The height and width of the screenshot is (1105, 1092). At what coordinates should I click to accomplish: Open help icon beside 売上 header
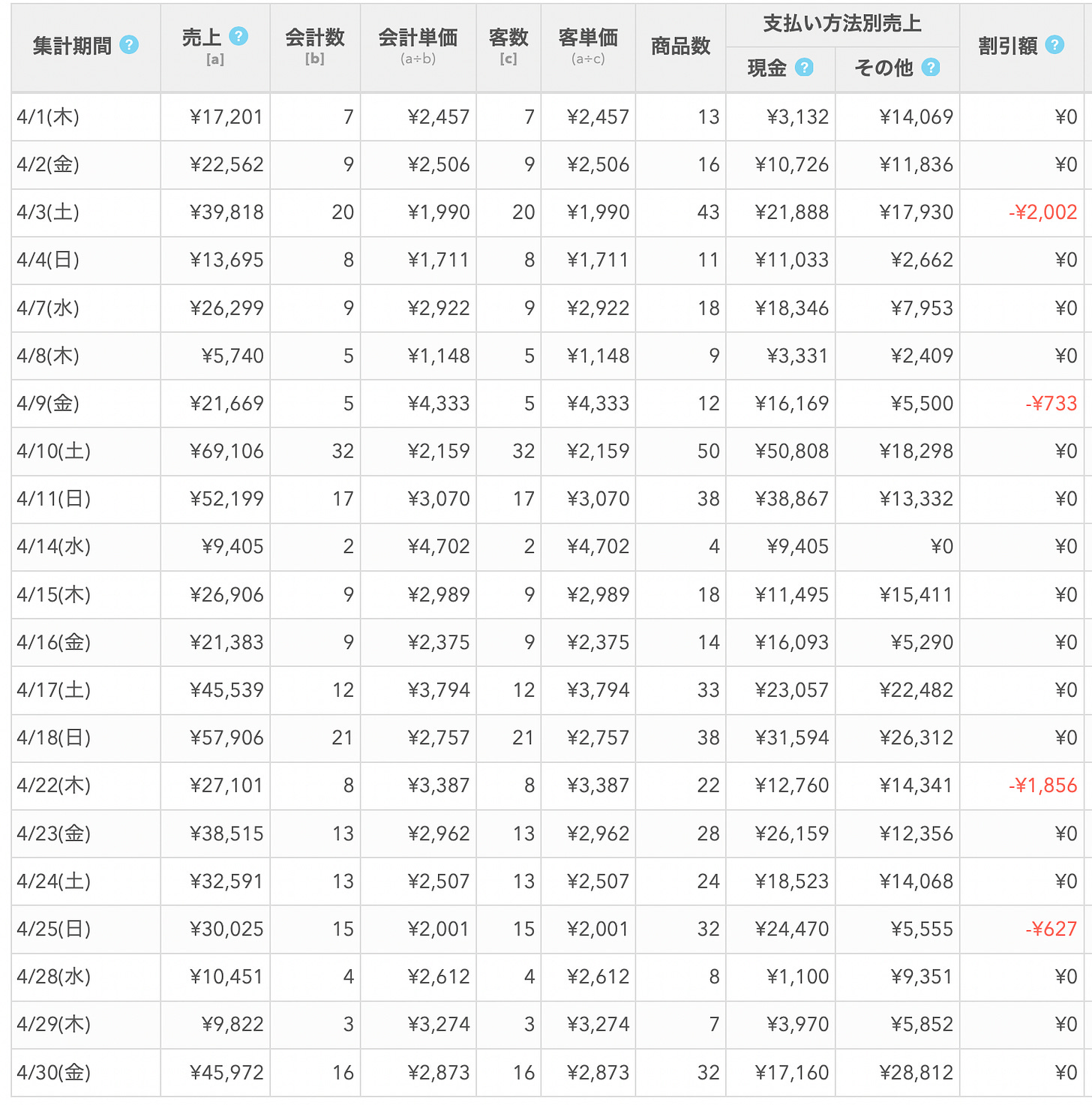pos(238,35)
